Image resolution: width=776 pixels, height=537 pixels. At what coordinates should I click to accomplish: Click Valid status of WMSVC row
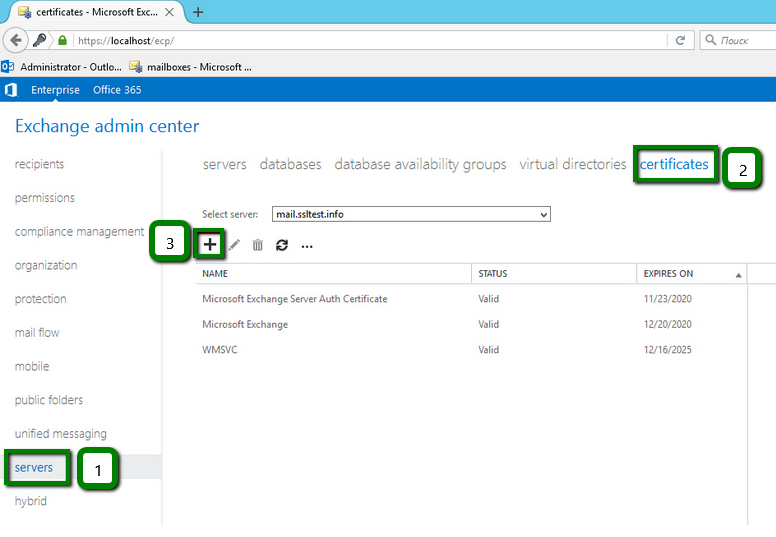pos(488,349)
